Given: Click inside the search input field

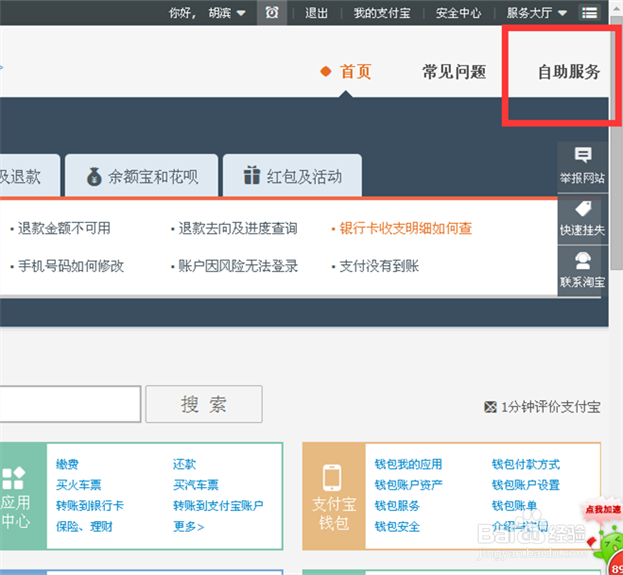Looking at the screenshot, I should coord(70,404).
